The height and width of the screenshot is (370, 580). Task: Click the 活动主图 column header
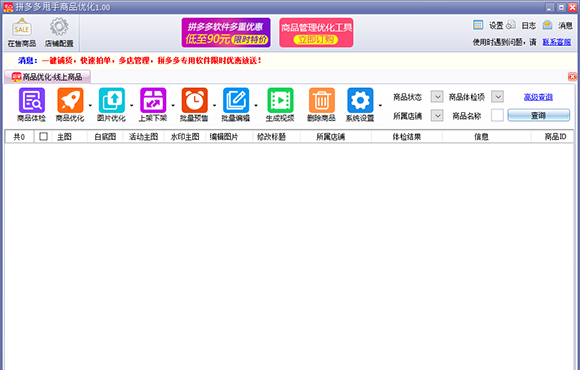coord(144,137)
